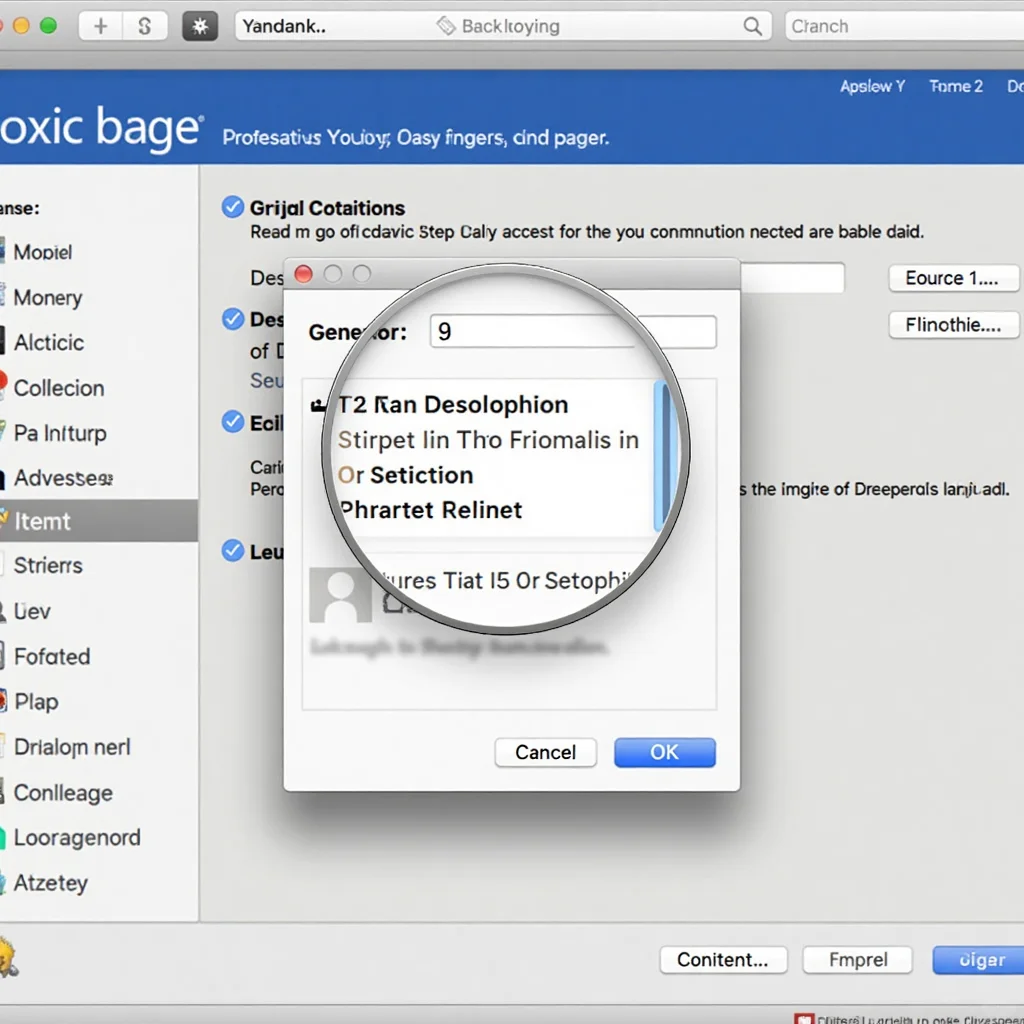The image size is (1024, 1024).
Task: Close the dialog with the red button
Action: (x=303, y=274)
